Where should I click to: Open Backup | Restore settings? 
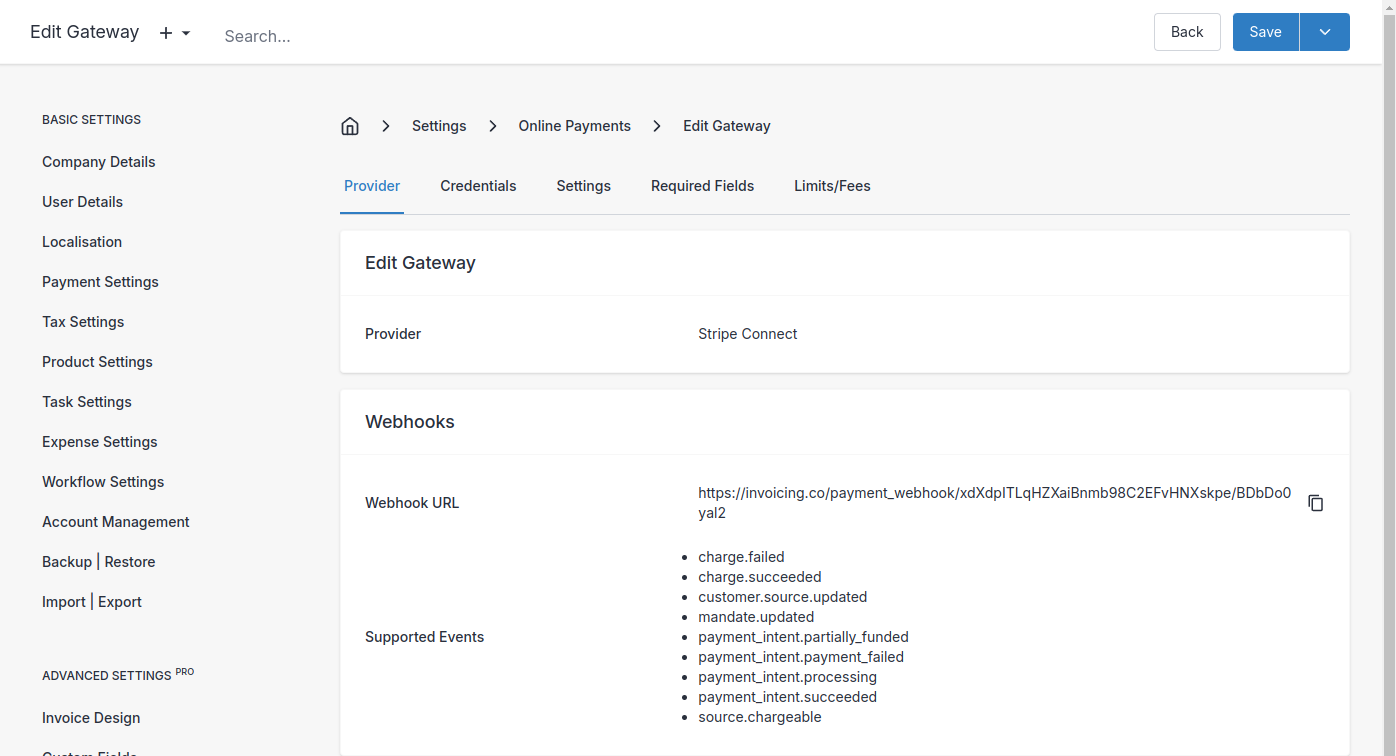(x=99, y=562)
